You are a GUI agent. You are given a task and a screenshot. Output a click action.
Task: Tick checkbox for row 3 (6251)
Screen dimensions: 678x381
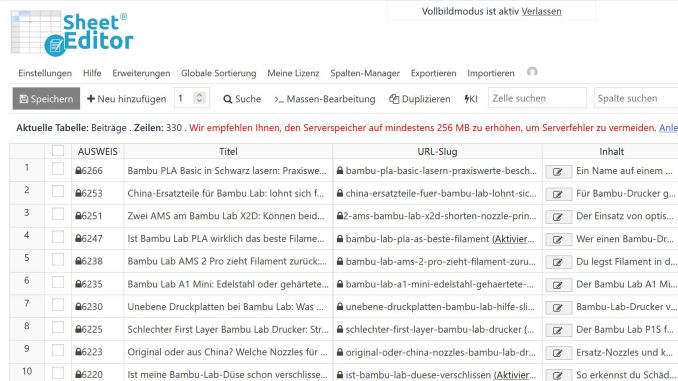pos(58,214)
